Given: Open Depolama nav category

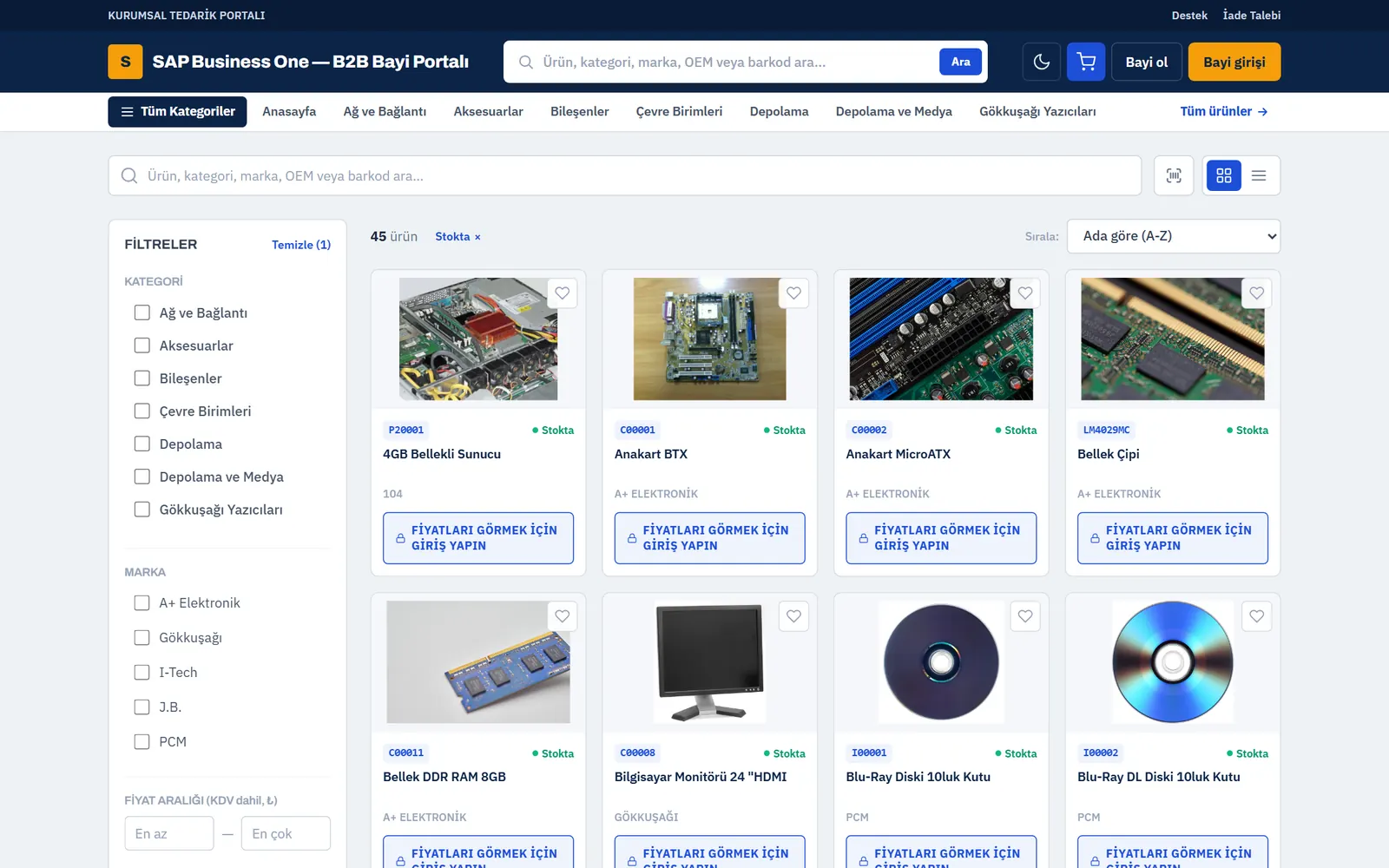Looking at the screenshot, I should pyautogui.click(x=779, y=112).
